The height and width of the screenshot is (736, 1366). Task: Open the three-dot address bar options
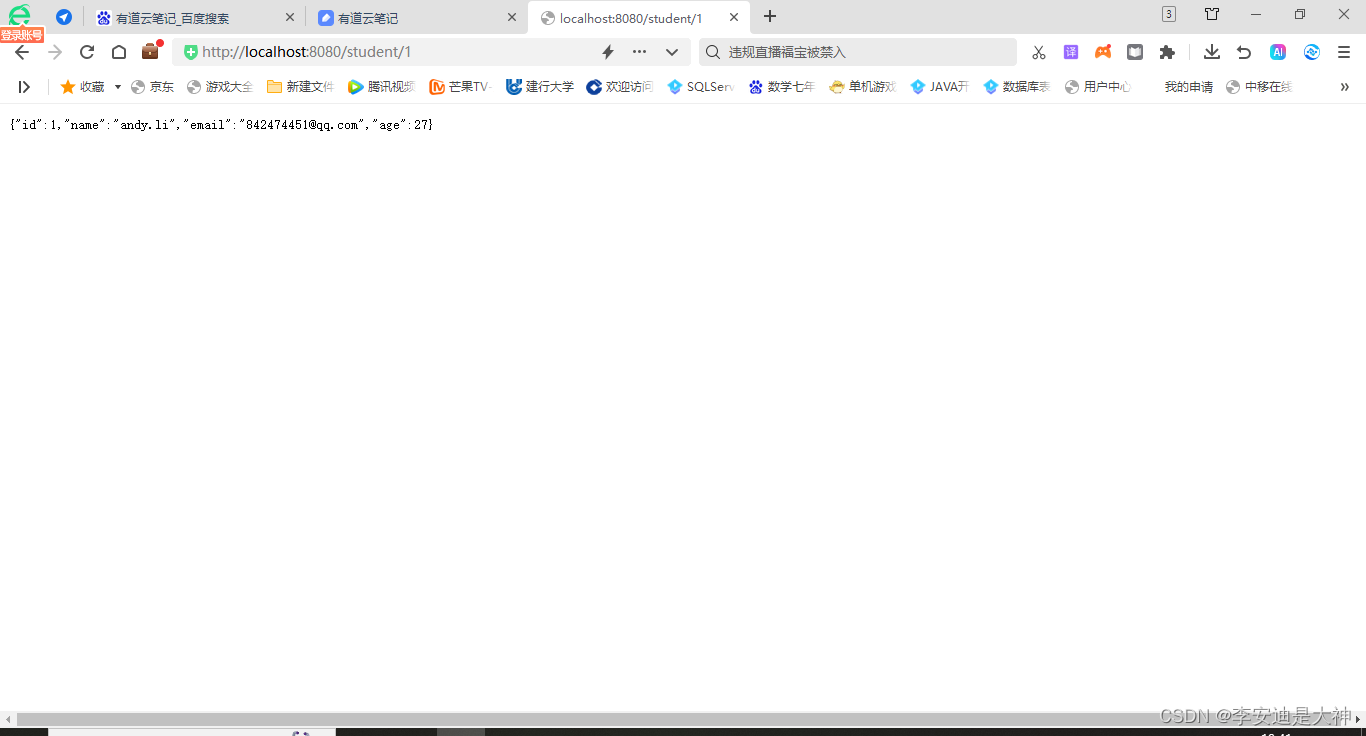pyautogui.click(x=640, y=52)
